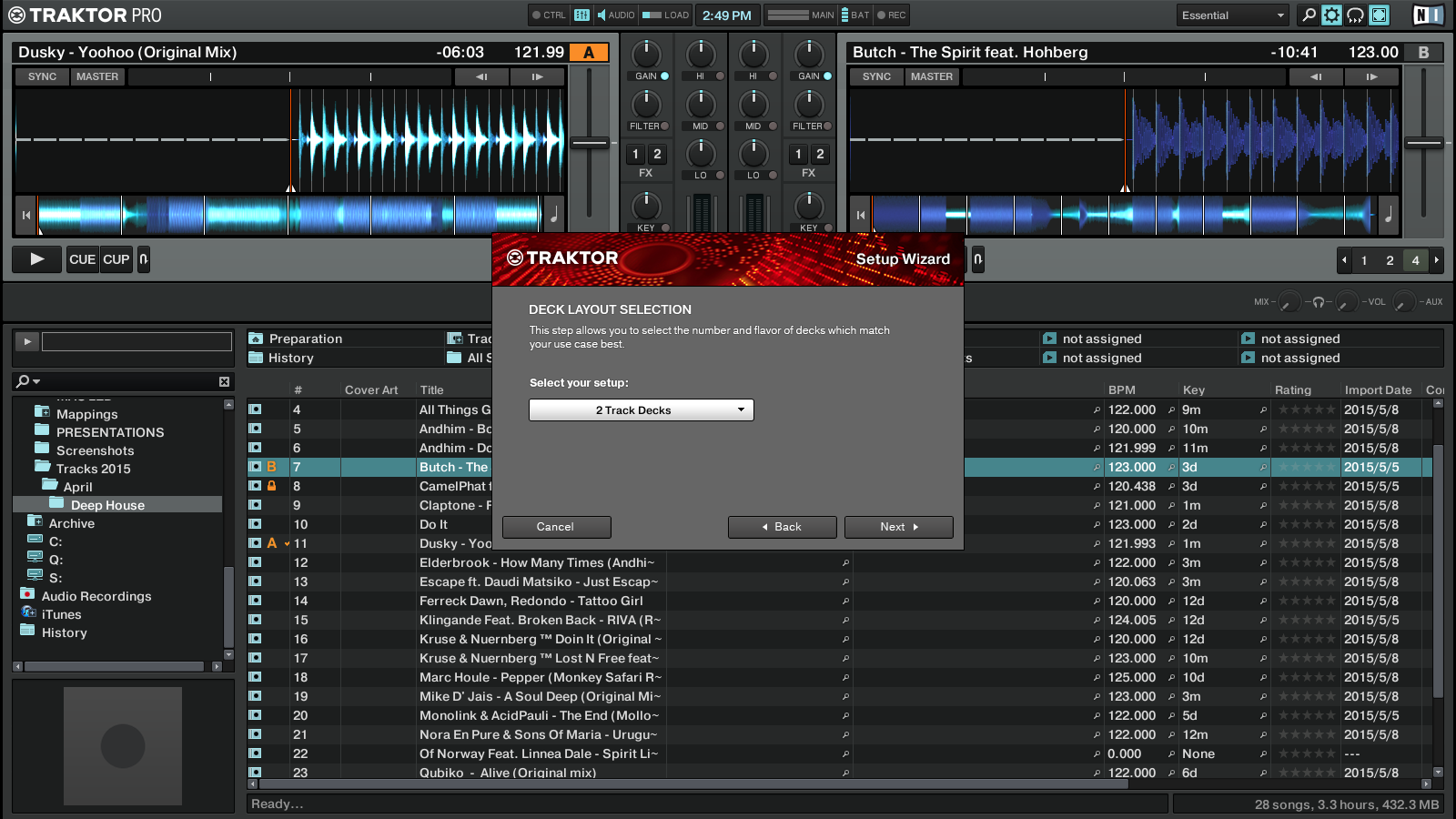1456x819 pixels.
Task: Click the headphone cruise mode icon
Action: [x=1356, y=15]
